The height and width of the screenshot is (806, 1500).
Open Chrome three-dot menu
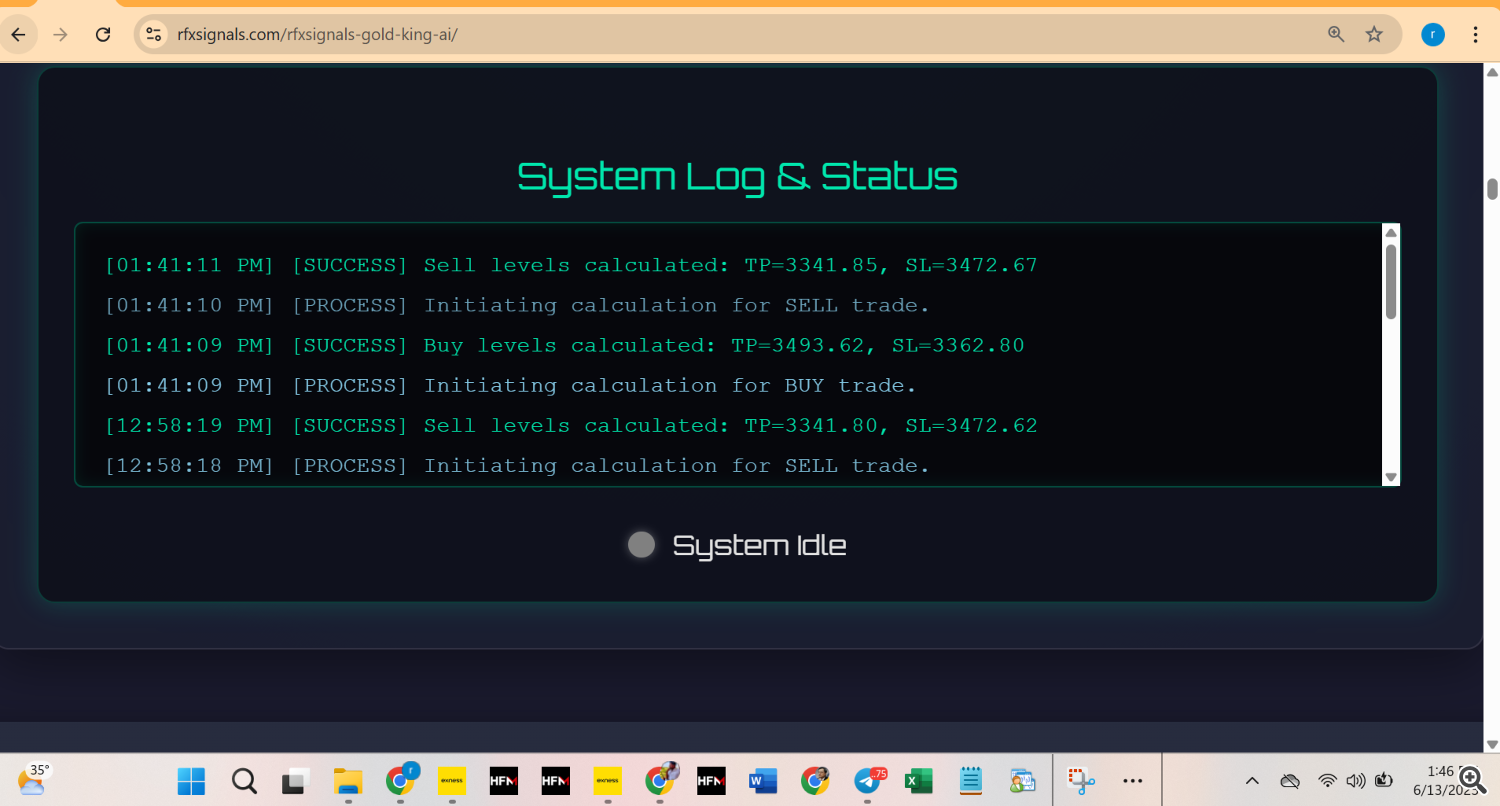point(1476,35)
